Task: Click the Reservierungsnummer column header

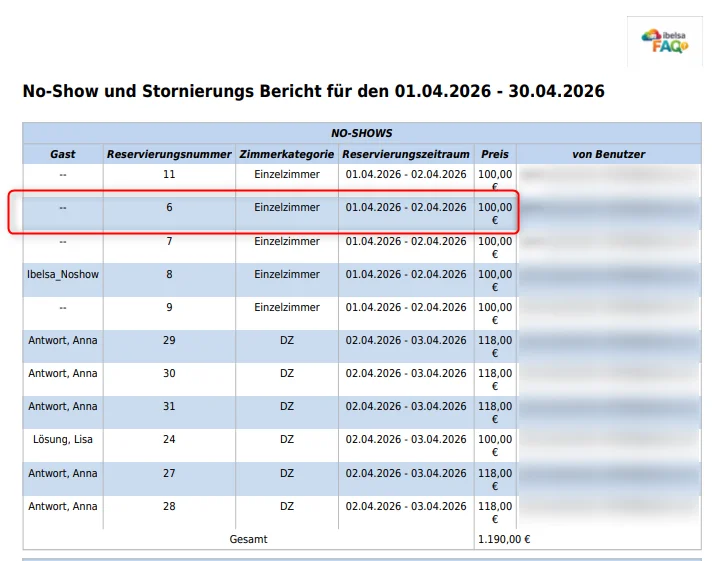Action: pos(169,154)
